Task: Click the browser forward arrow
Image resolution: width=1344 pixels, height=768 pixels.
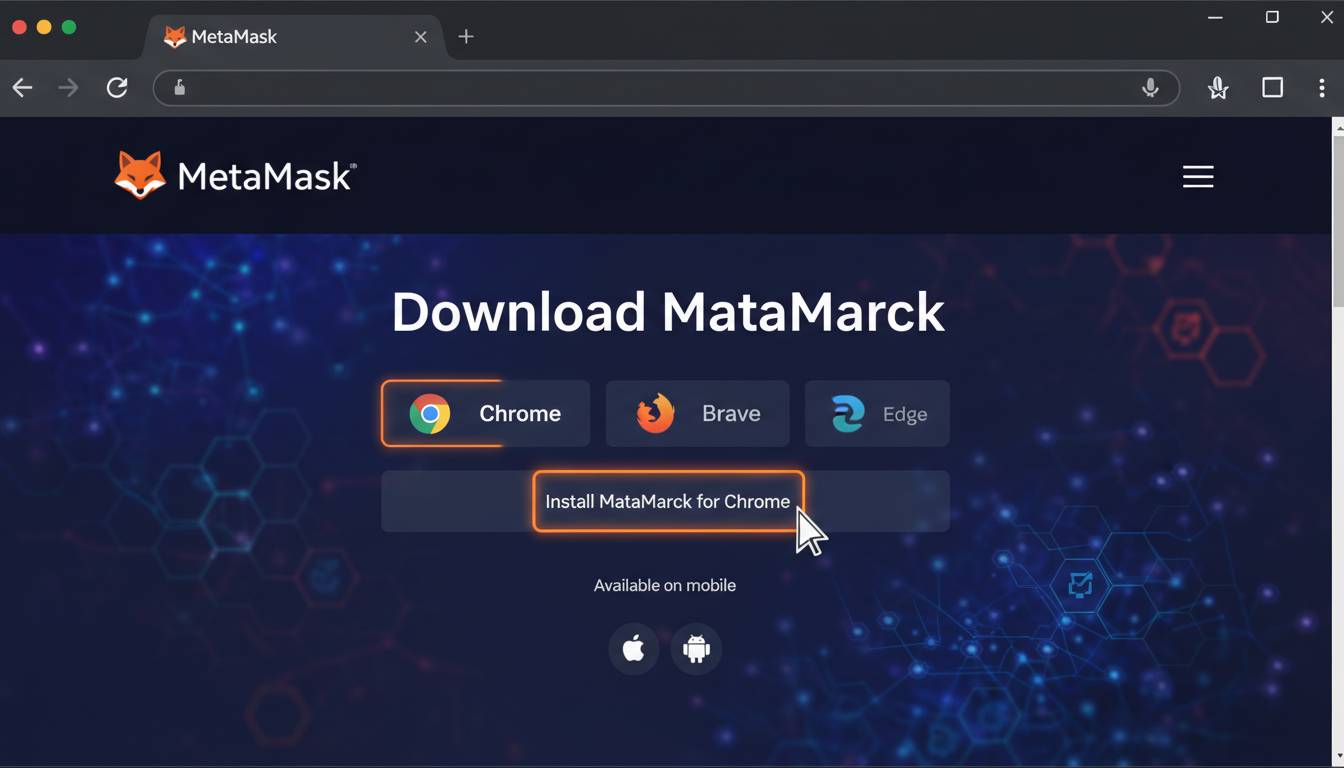Action: tap(68, 88)
